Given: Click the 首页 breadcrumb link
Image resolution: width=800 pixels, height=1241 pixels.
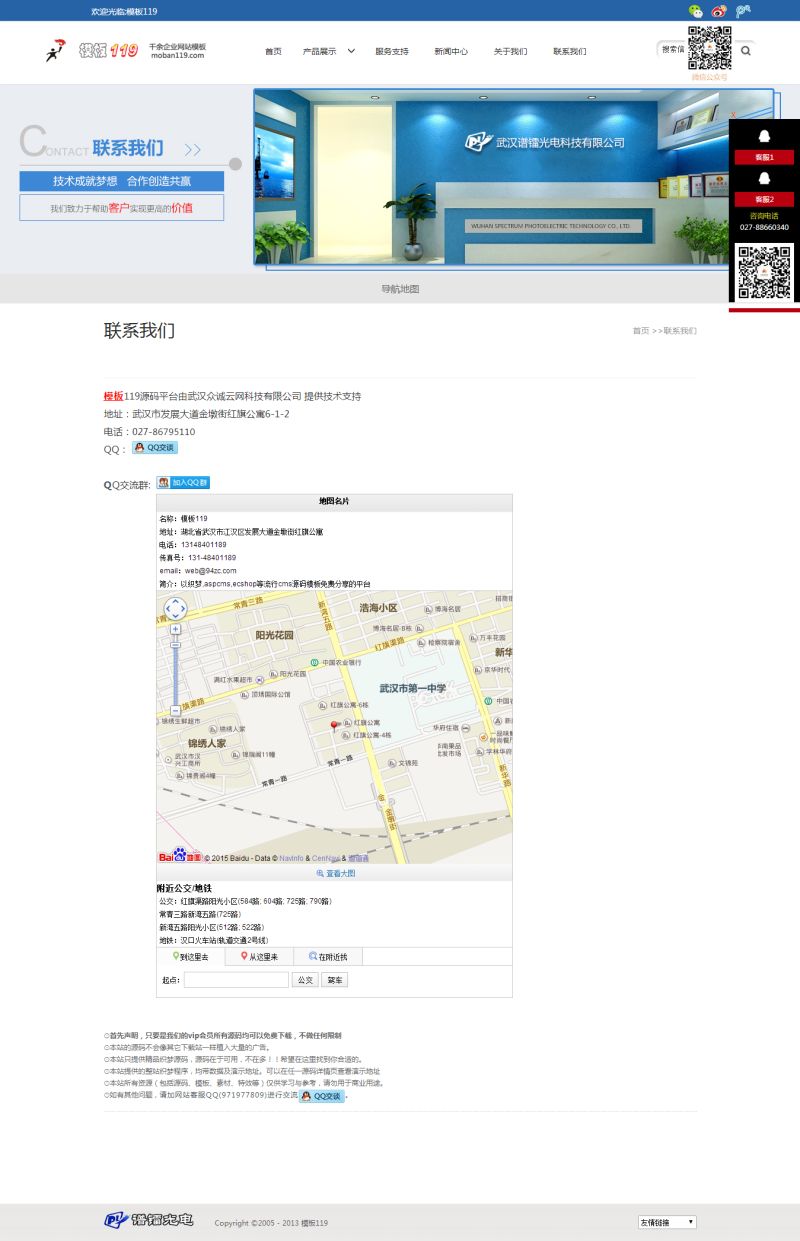Looking at the screenshot, I should pos(641,330).
